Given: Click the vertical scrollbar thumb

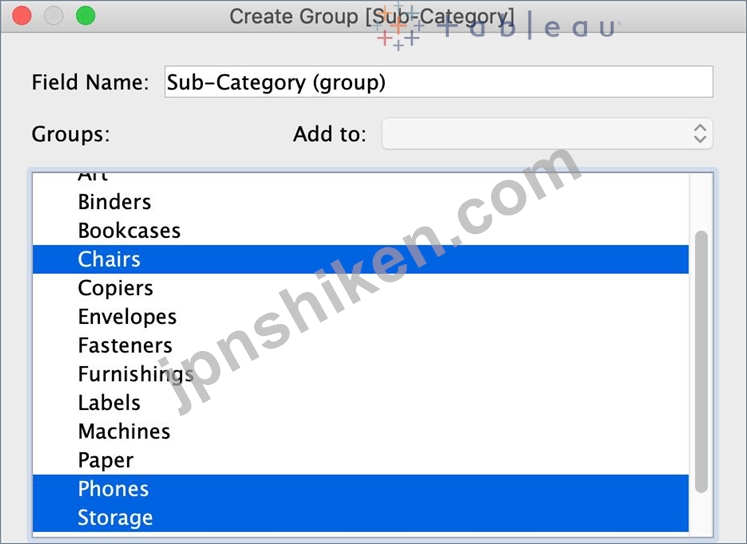Looking at the screenshot, I should tap(701, 362).
